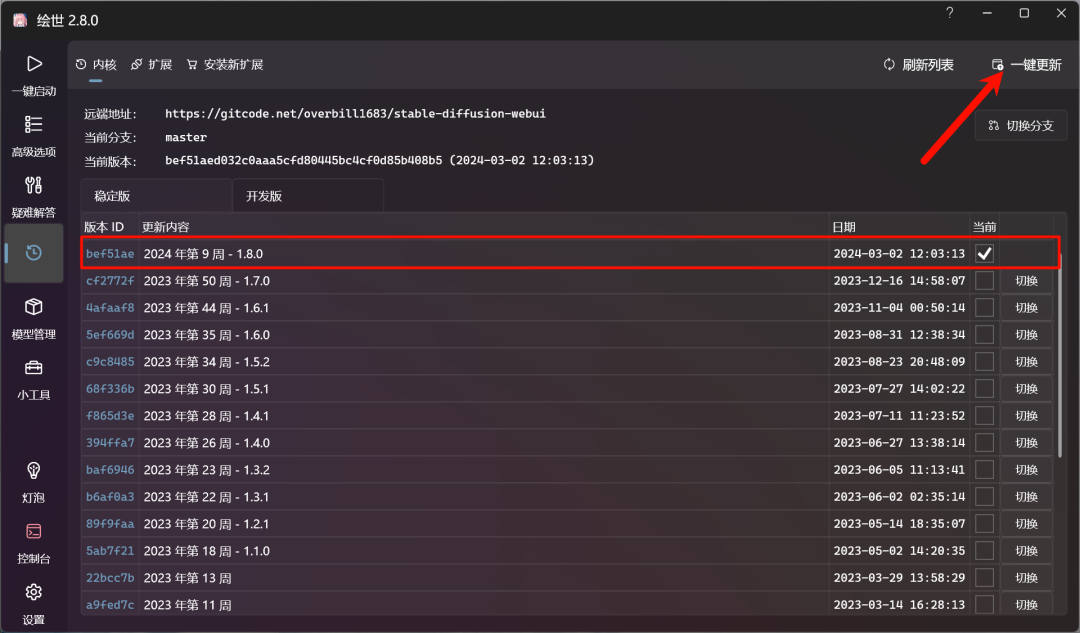Click 切换 for version 1.1.0

pos(1026,550)
